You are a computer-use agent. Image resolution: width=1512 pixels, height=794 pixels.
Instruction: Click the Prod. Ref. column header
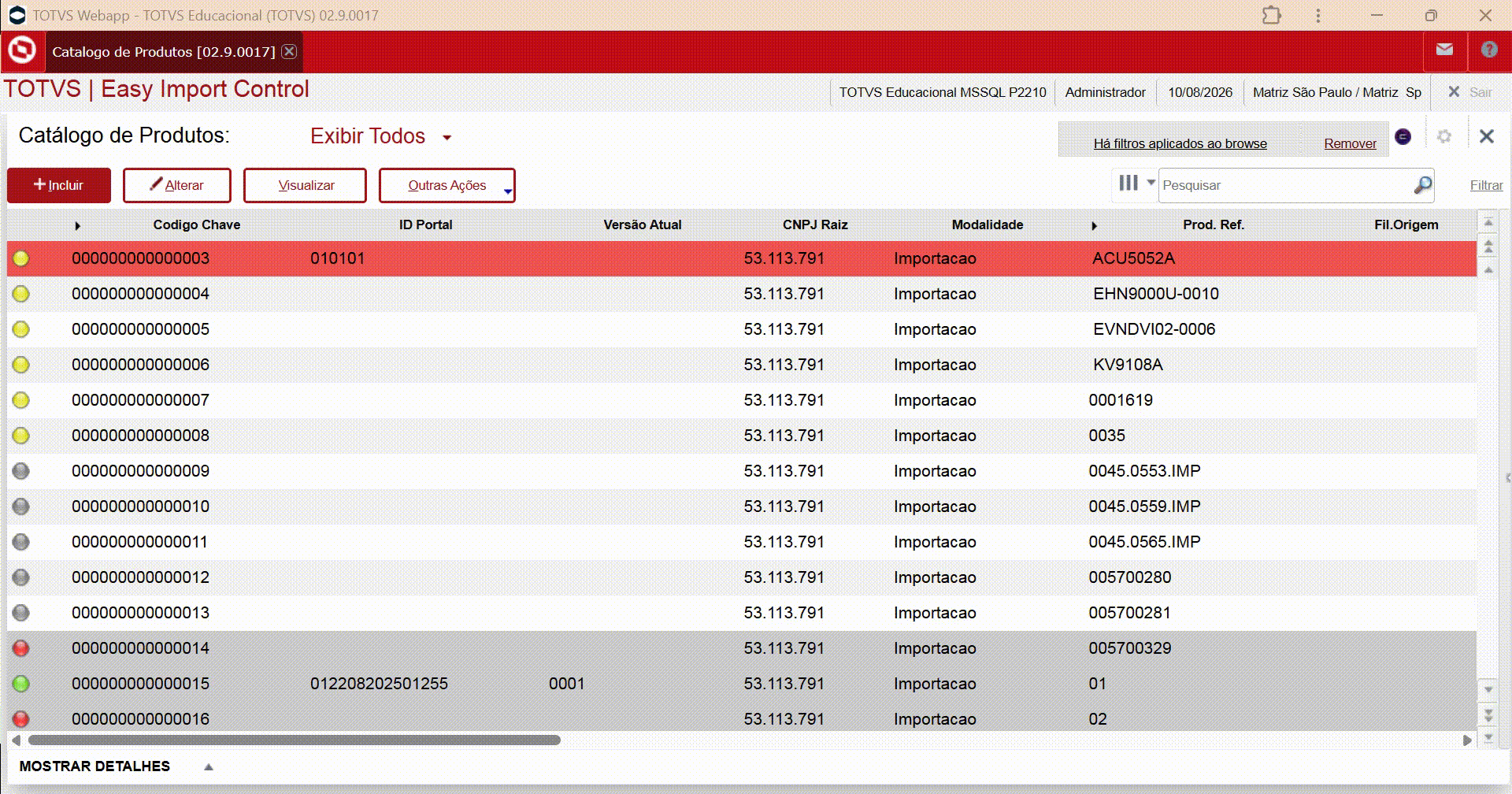click(x=1214, y=224)
